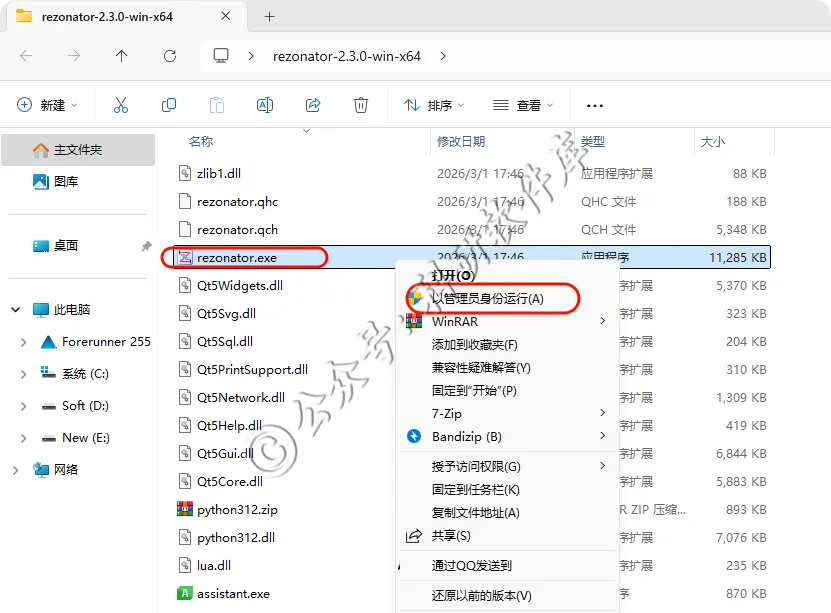
Task: Click the Paste clipboard icon
Action: [x=217, y=105]
